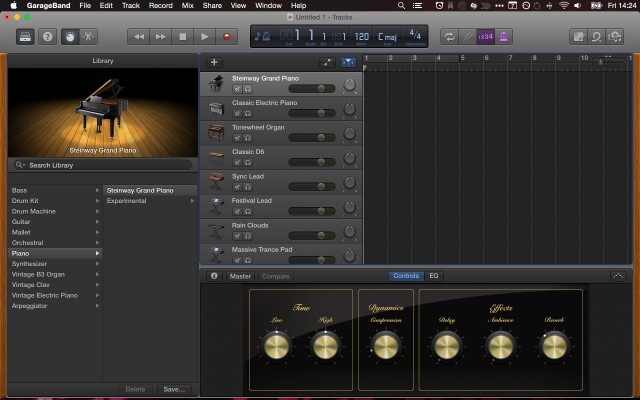
Task: Mute the Steinway Grand Piano track
Action: pos(236,88)
